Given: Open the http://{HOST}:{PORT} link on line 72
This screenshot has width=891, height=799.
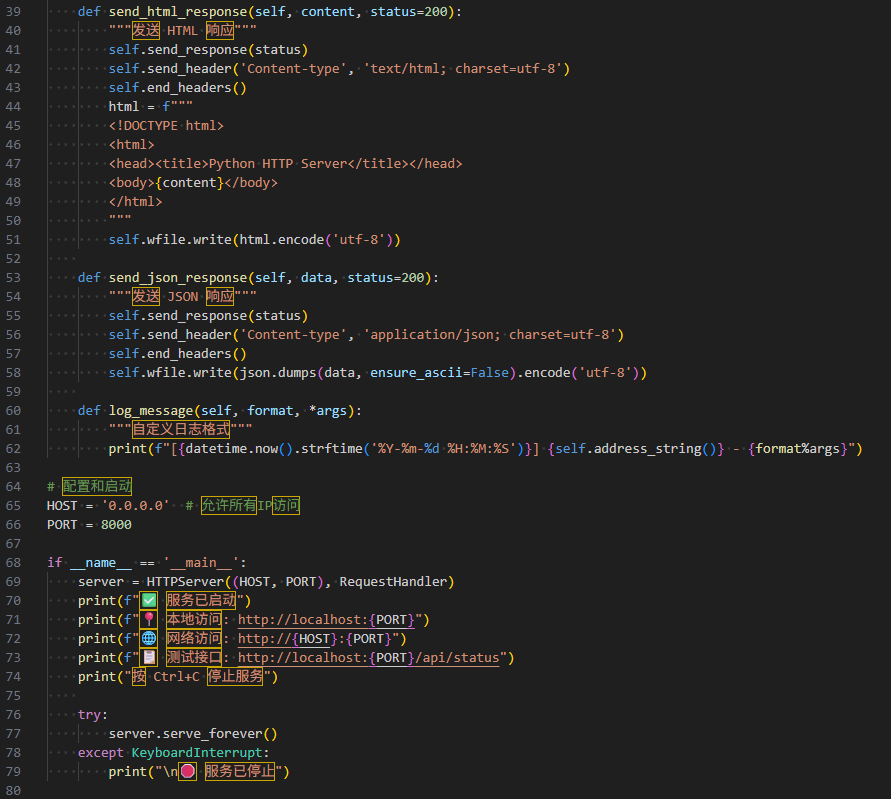Looking at the screenshot, I should coord(315,639).
